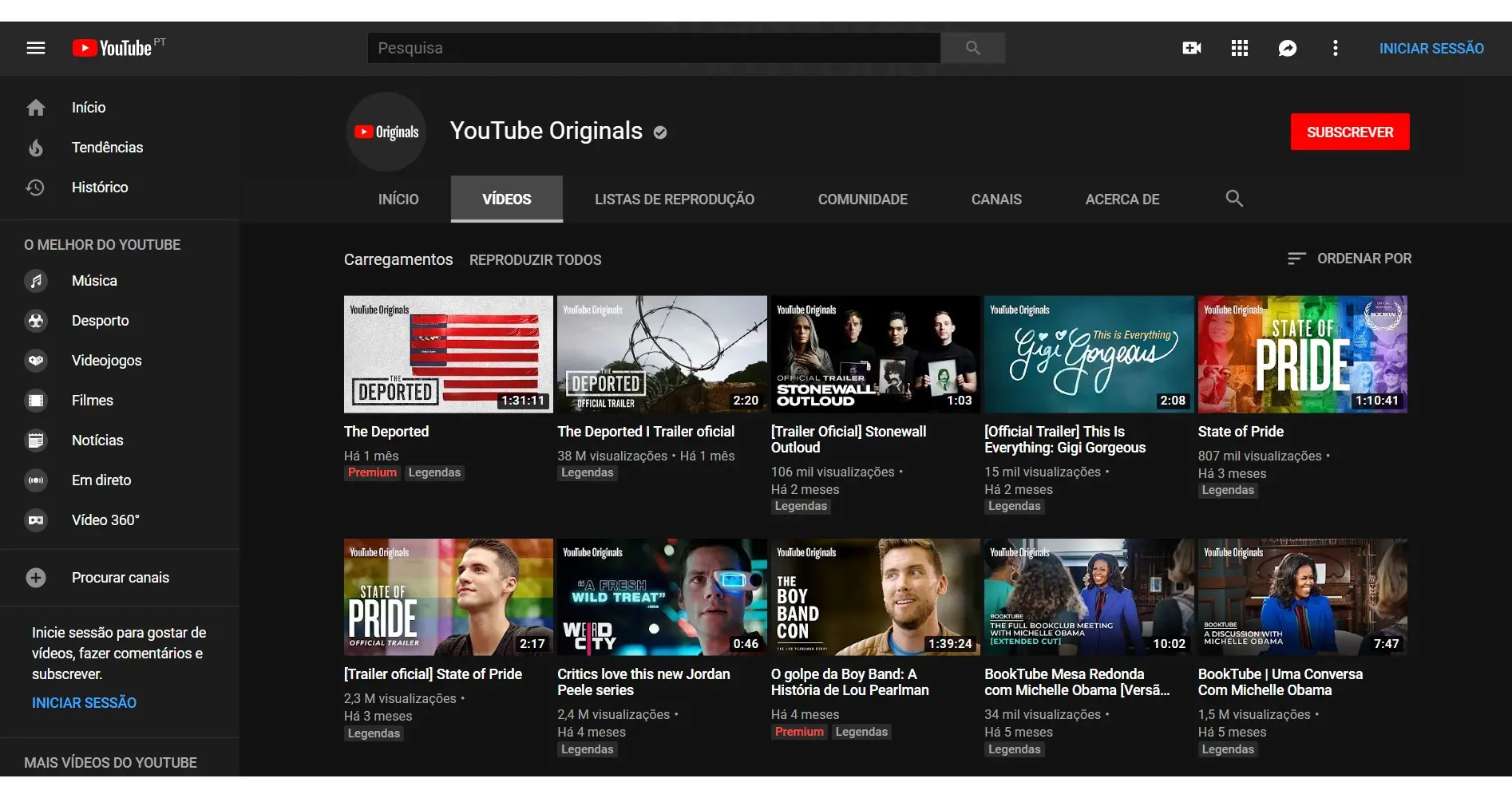Click the YouTube logo
1512x798 pixels.
(x=113, y=48)
